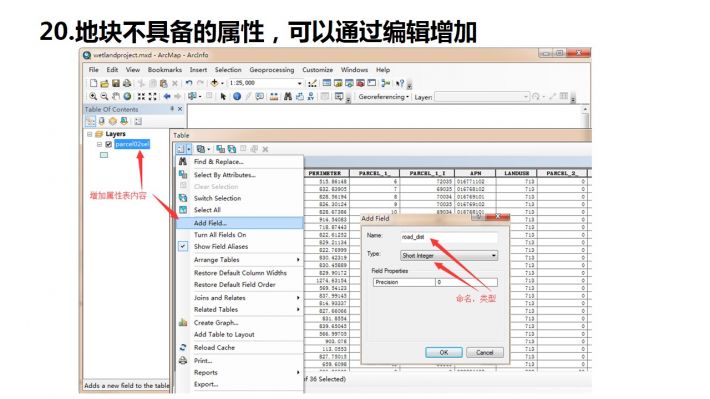Open the Add Data dropdown arrow
This screenshot has width=710, height=399.
point(222,83)
